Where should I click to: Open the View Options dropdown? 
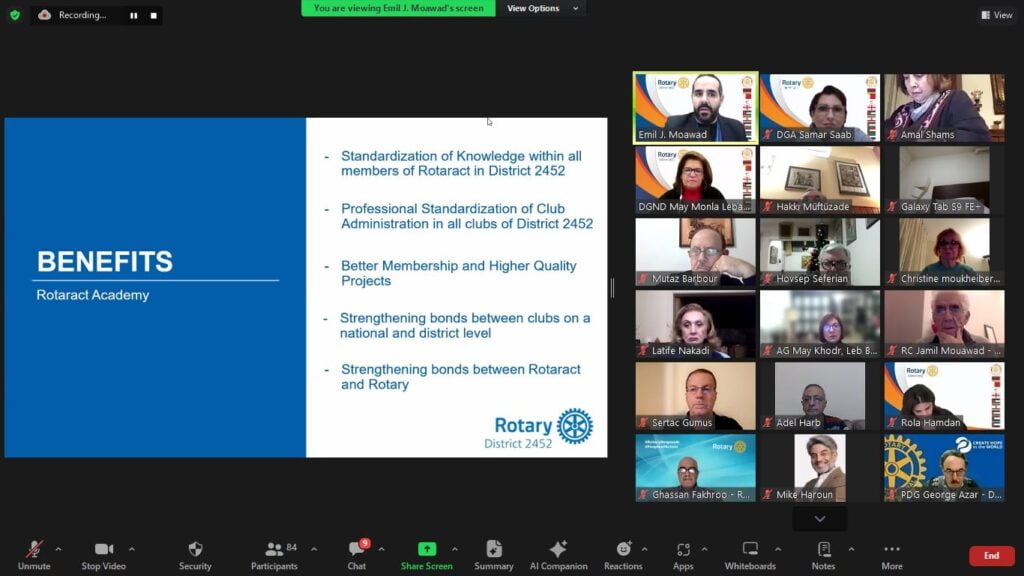tap(542, 8)
